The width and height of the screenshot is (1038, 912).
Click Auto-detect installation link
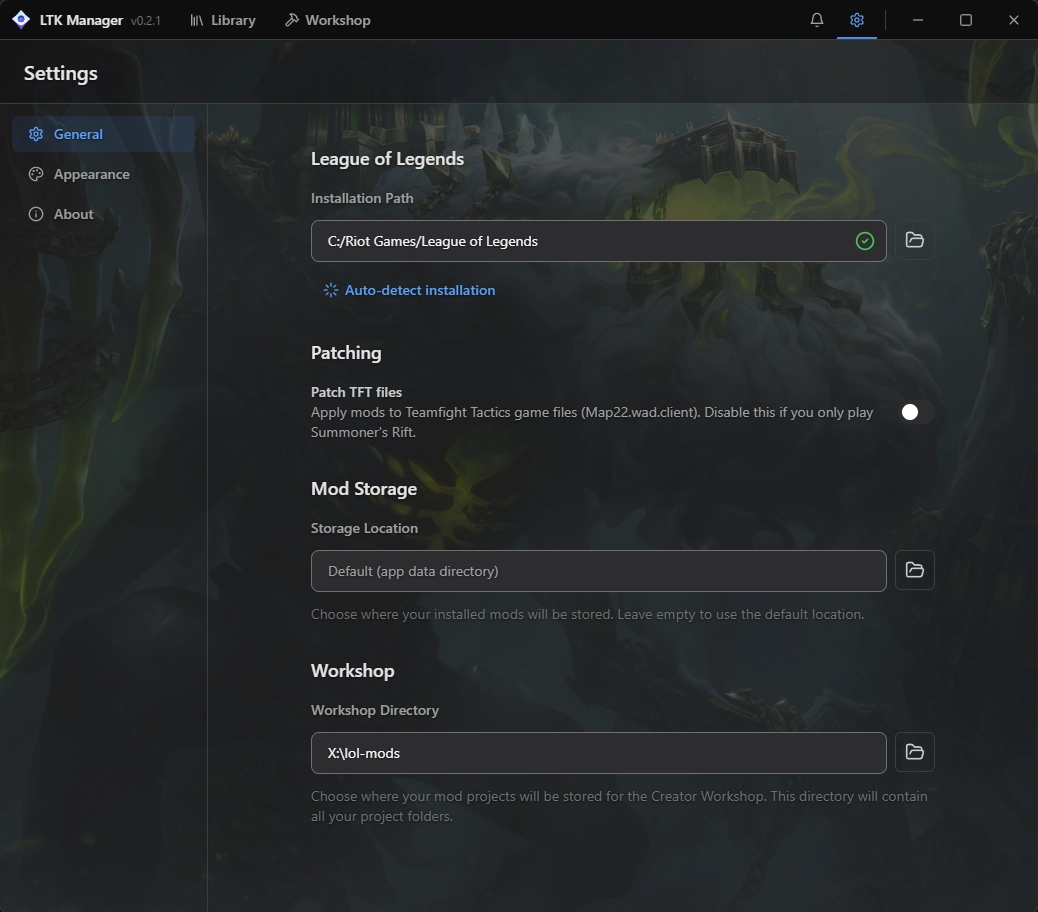pyautogui.click(x=409, y=290)
